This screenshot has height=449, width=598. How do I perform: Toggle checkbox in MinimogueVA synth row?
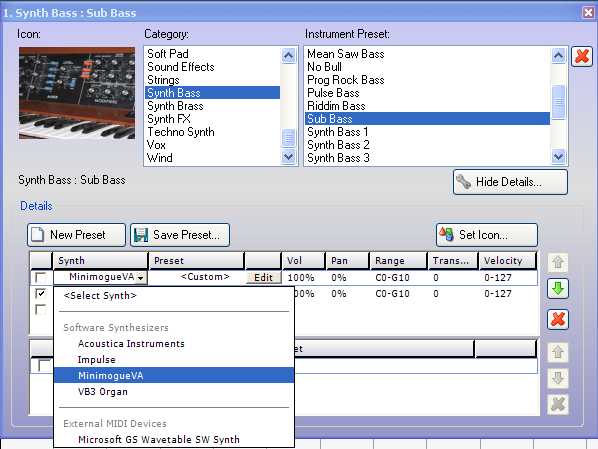tap(40, 277)
